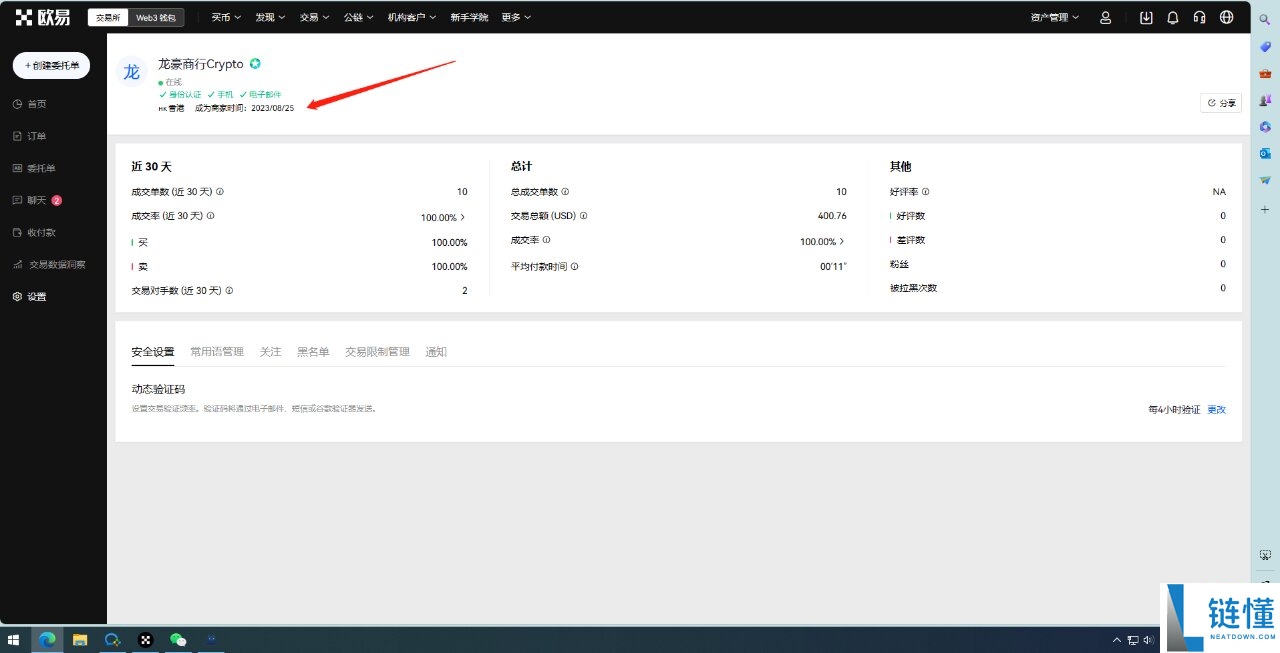Viewport: 1280px width, 653px height.
Task: Click the 400.76 transaction total value
Action: coord(832,216)
